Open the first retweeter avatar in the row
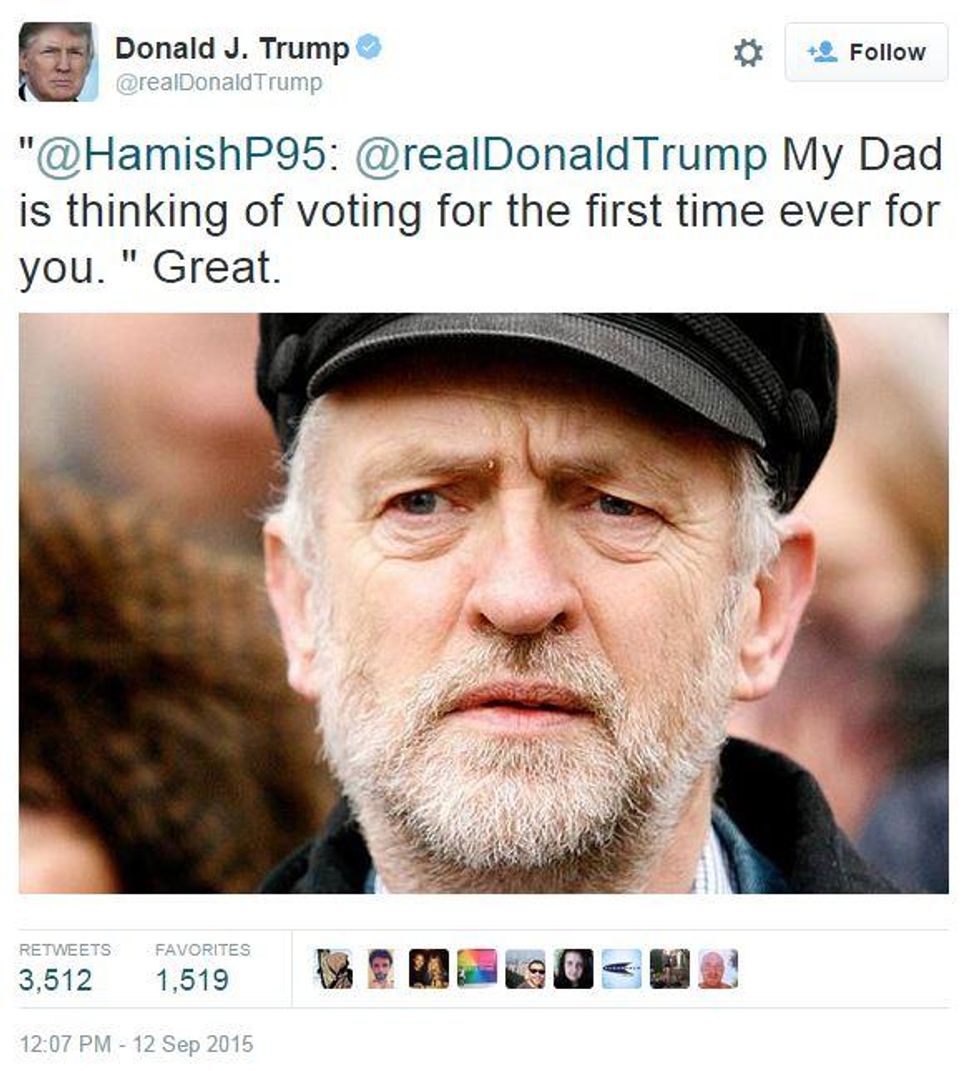Image resolution: width=980 pixels, height=1071 pixels. point(333,969)
